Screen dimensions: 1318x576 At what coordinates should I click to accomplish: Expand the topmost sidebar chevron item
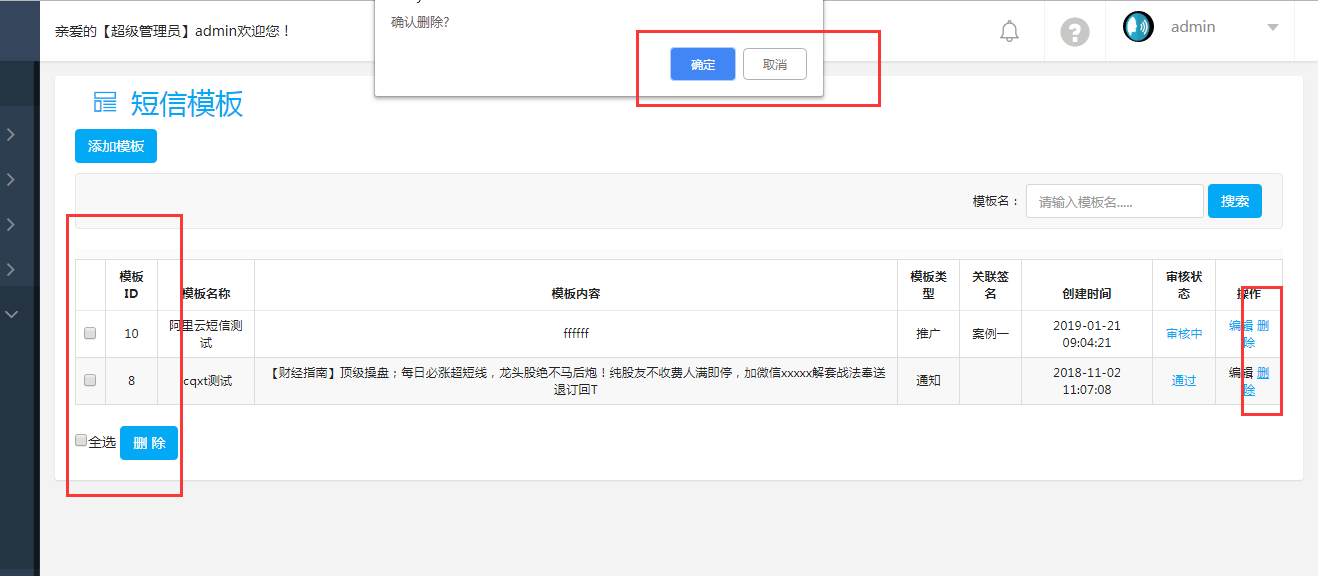click(x=11, y=134)
